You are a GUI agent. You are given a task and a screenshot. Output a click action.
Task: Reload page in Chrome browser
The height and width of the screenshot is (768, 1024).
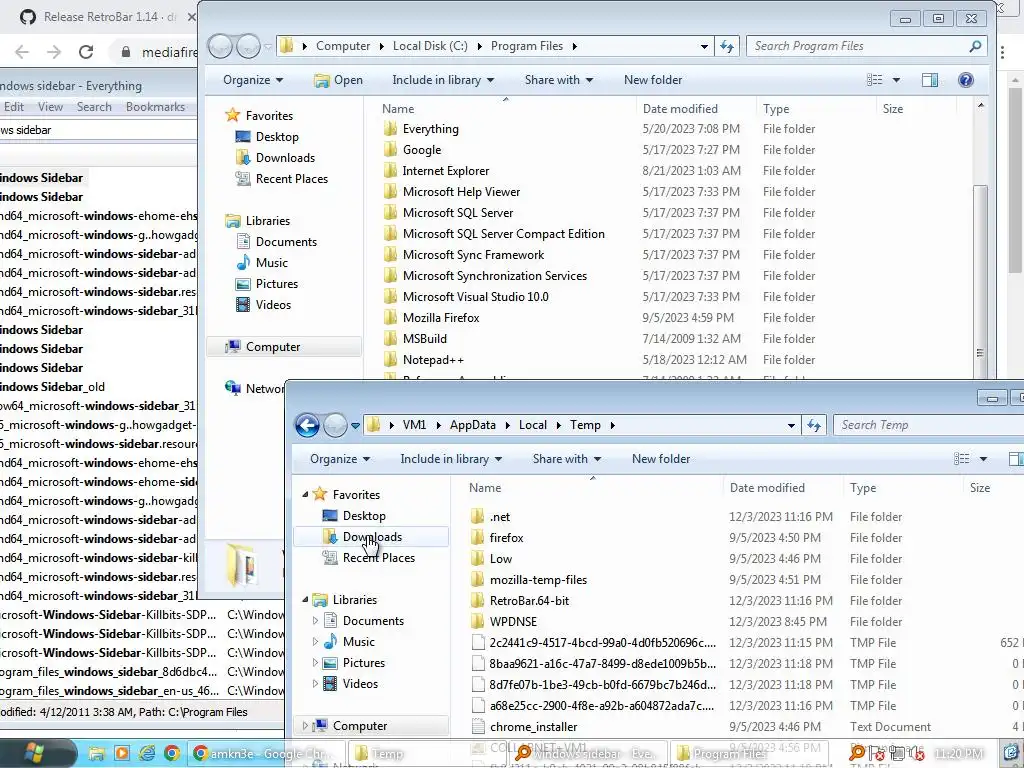(86, 52)
